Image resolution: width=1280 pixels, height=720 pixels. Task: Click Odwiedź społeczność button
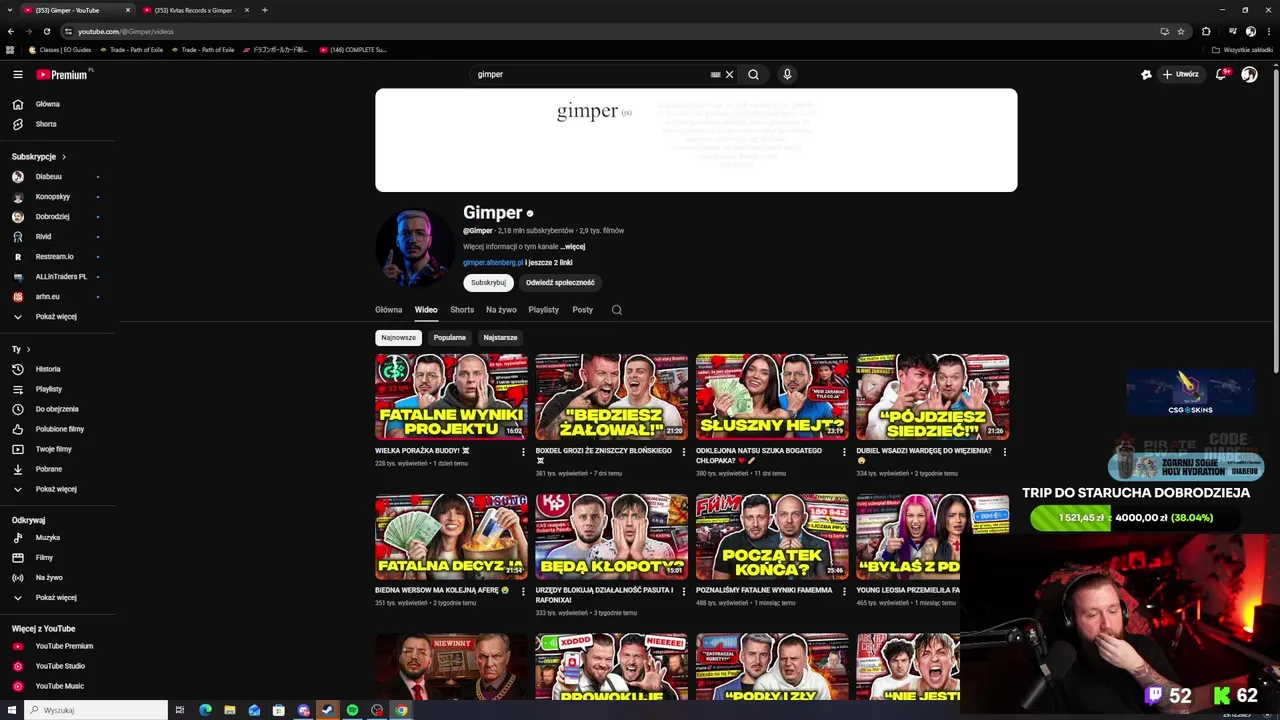click(560, 283)
